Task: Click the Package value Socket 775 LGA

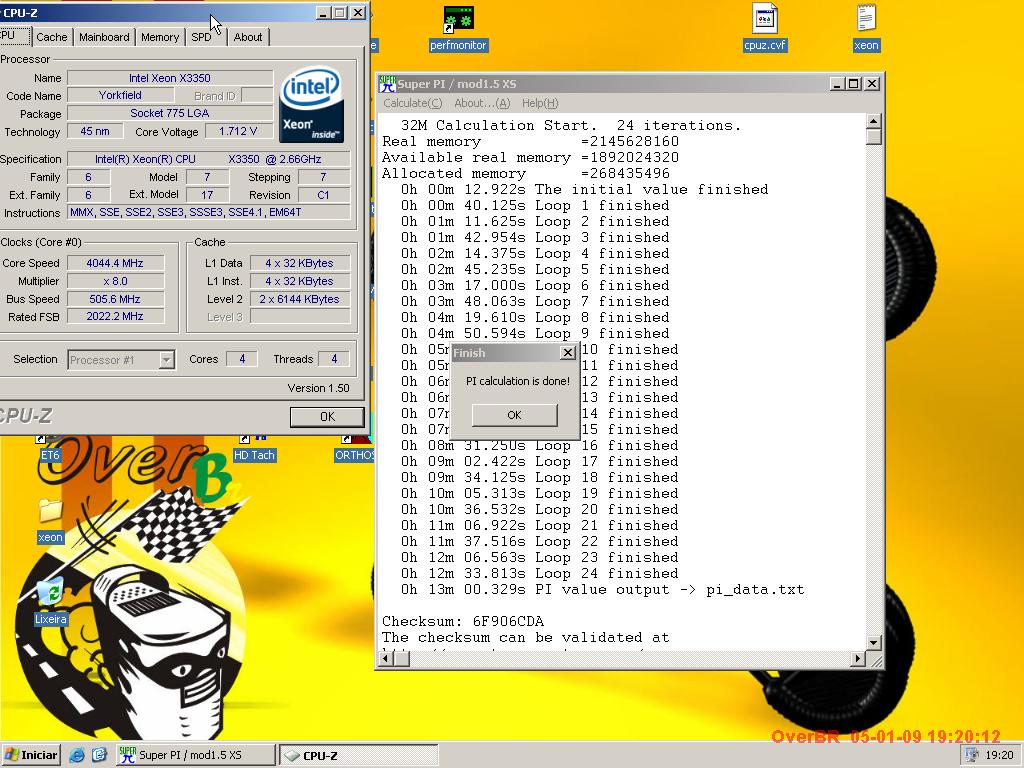Action: (x=170, y=113)
